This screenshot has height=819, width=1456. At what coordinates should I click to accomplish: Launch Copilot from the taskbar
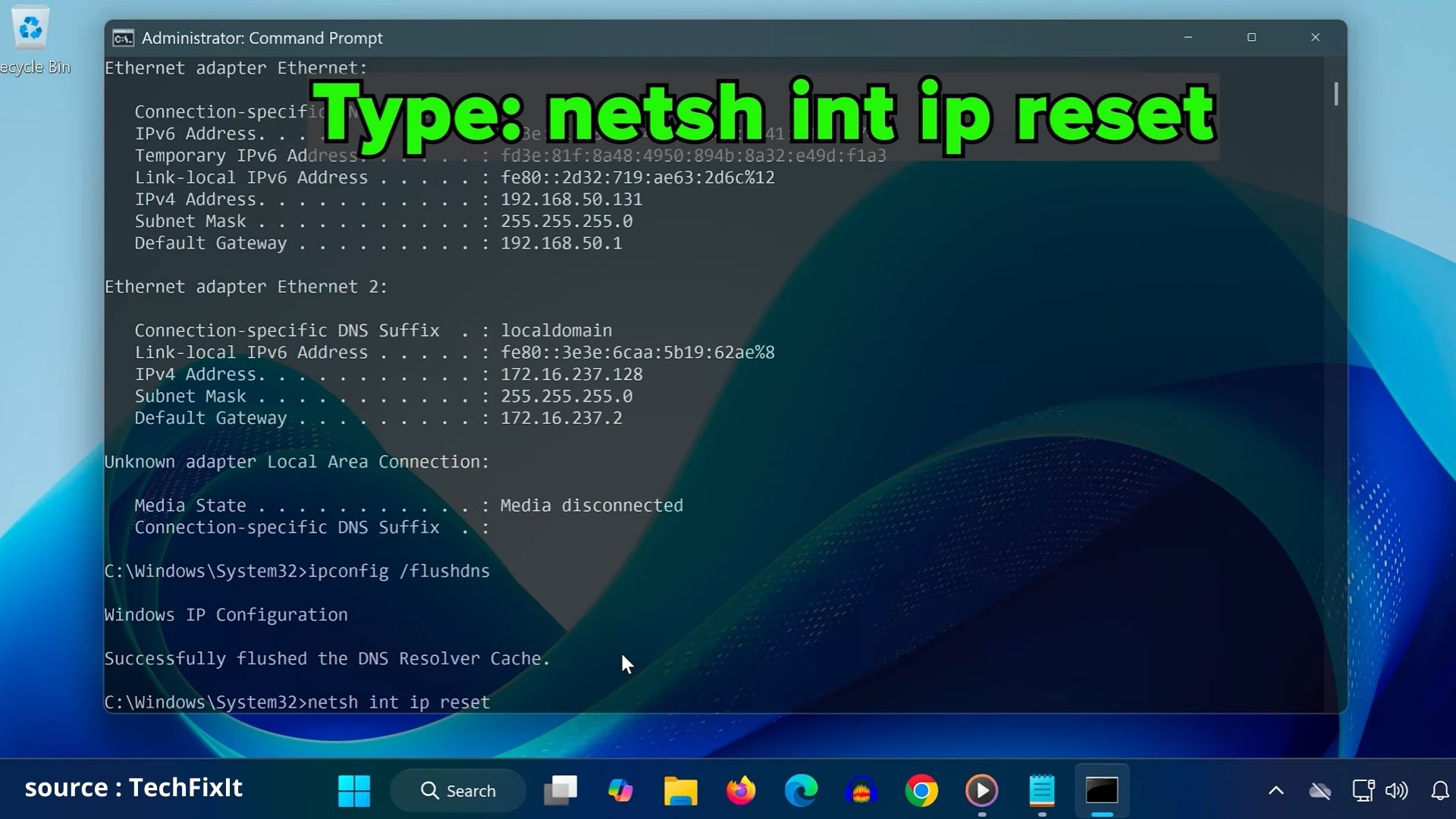(620, 791)
